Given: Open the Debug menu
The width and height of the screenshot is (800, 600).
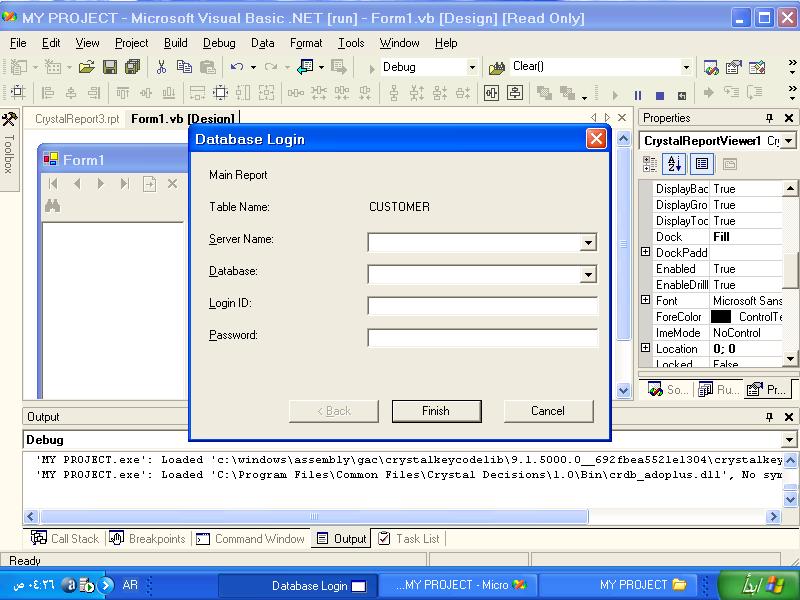Looking at the screenshot, I should tap(219, 43).
